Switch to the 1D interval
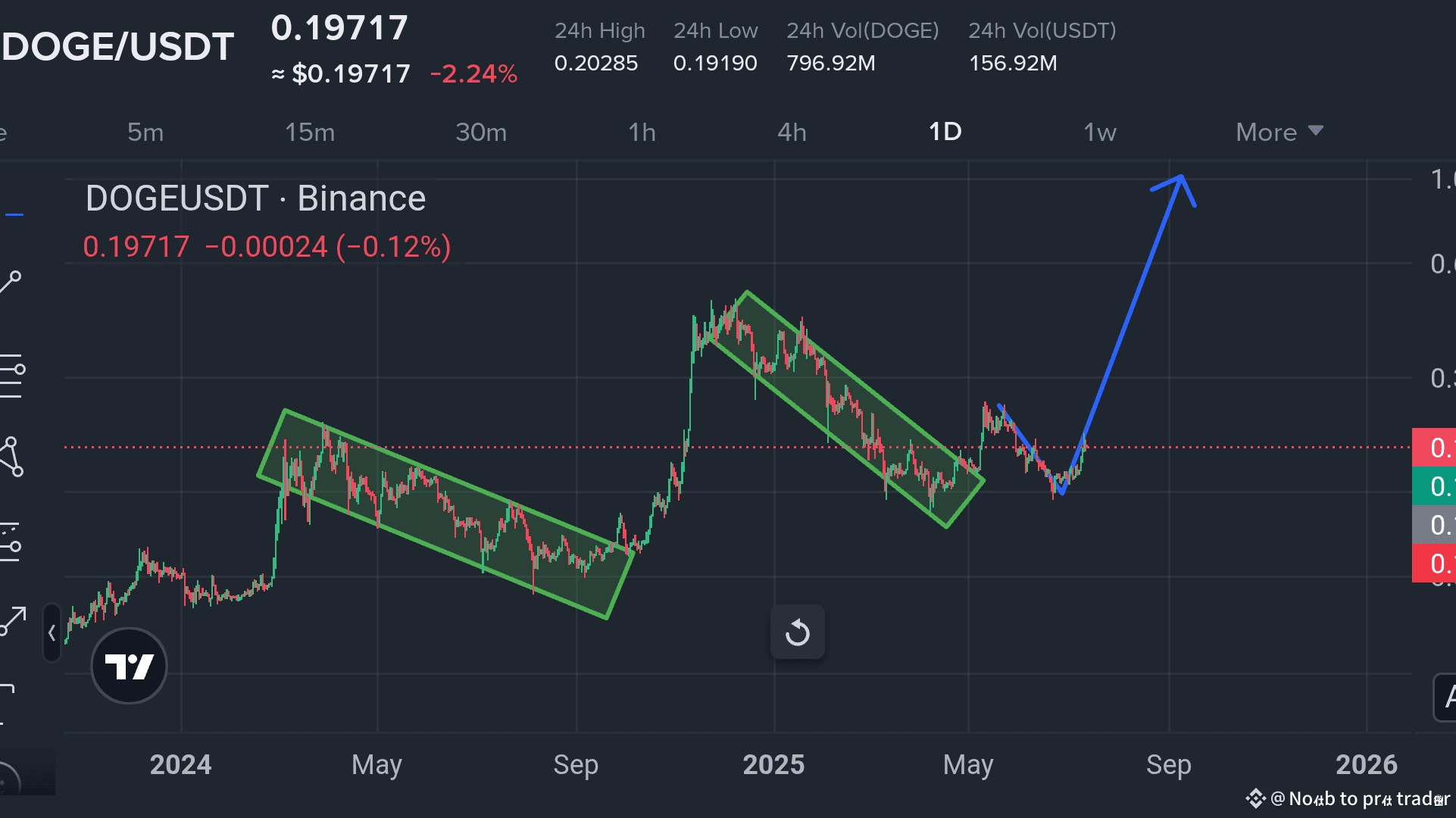The height and width of the screenshot is (818, 1456). click(x=945, y=133)
